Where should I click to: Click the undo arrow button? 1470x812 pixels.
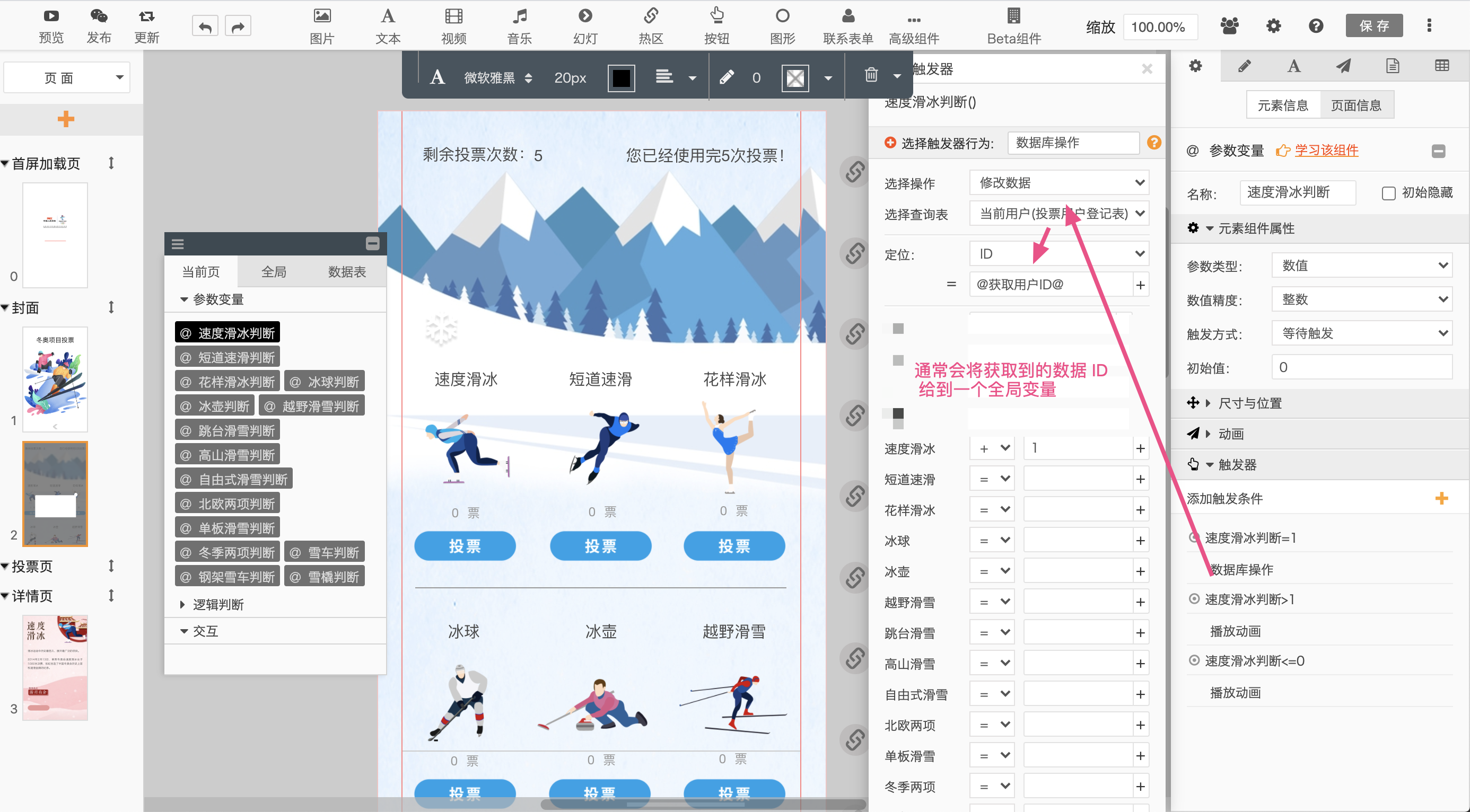click(205, 26)
